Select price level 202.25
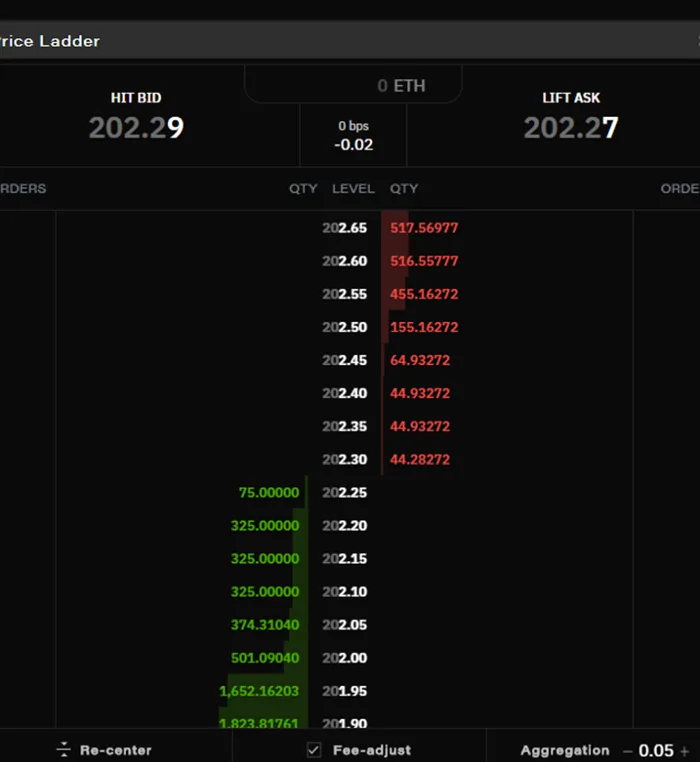This screenshot has width=700, height=762. click(x=345, y=492)
